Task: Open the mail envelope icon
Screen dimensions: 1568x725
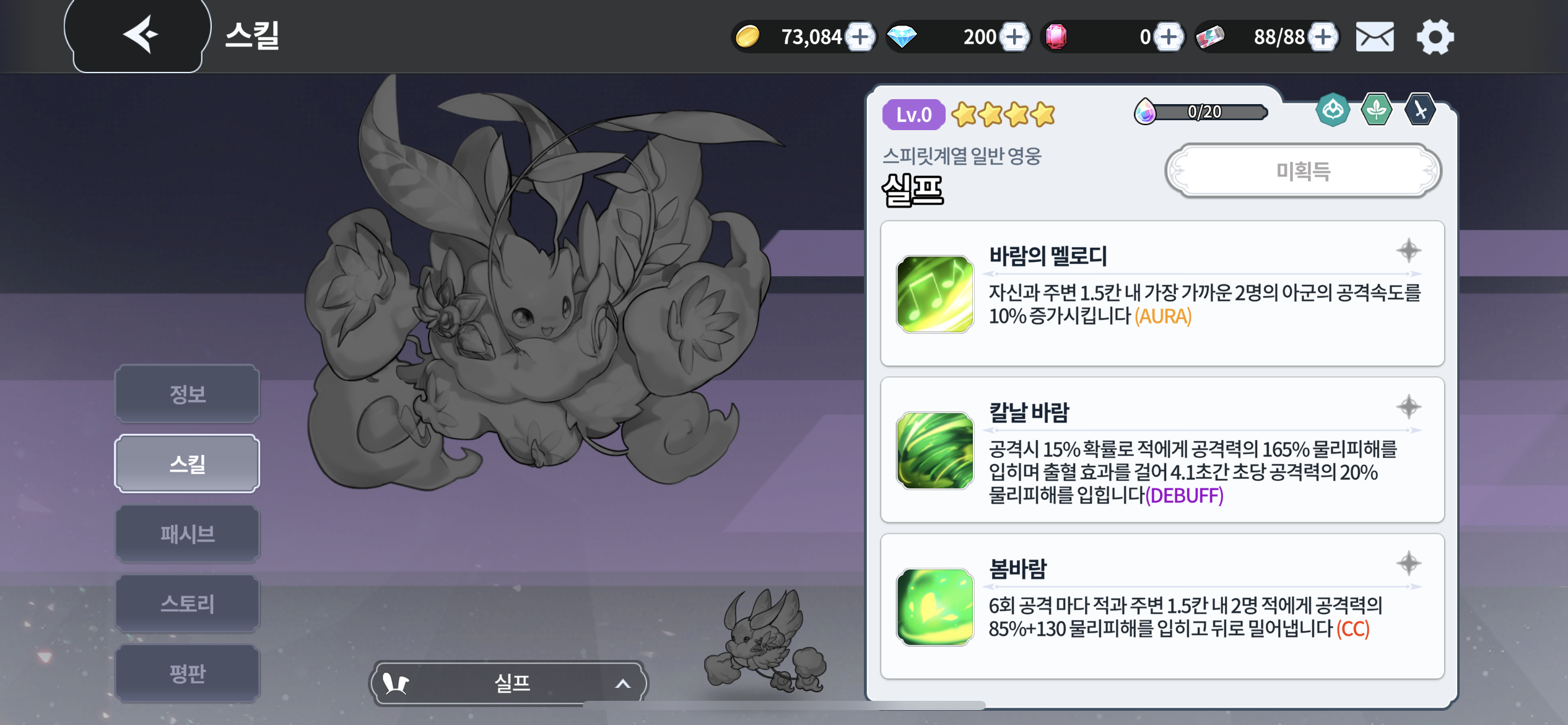Action: (x=1375, y=37)
